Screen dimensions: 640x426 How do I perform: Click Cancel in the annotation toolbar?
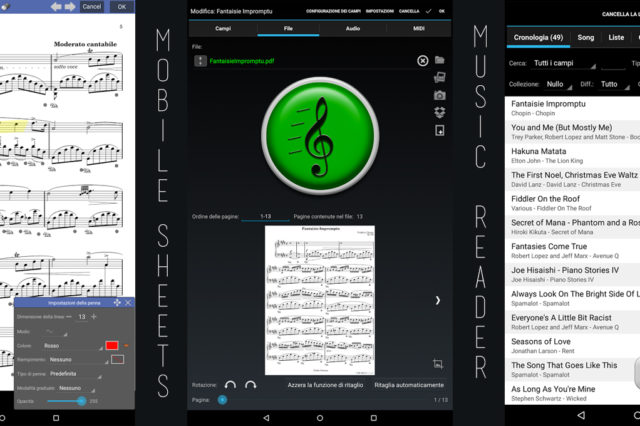click(91, 7)
